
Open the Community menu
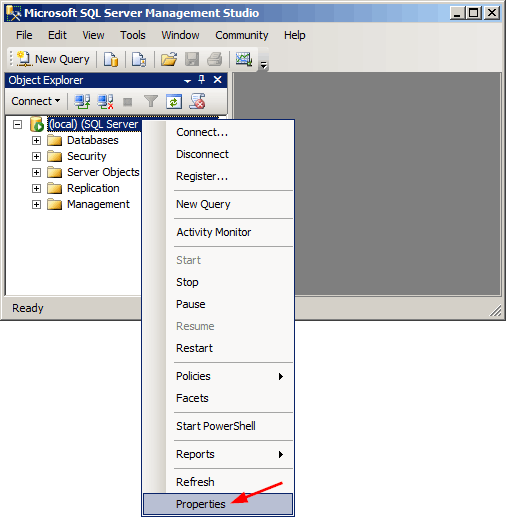242,35
